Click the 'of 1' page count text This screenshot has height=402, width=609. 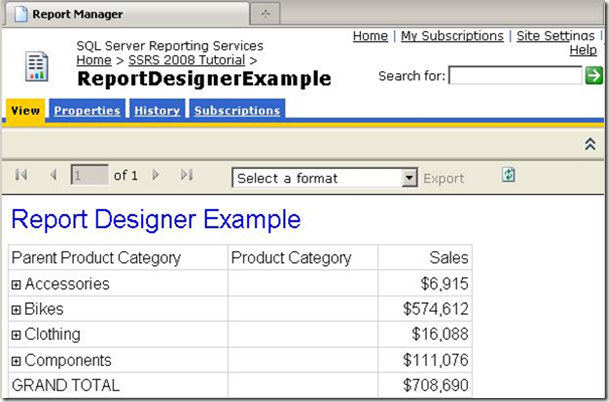tap(125, 176)
